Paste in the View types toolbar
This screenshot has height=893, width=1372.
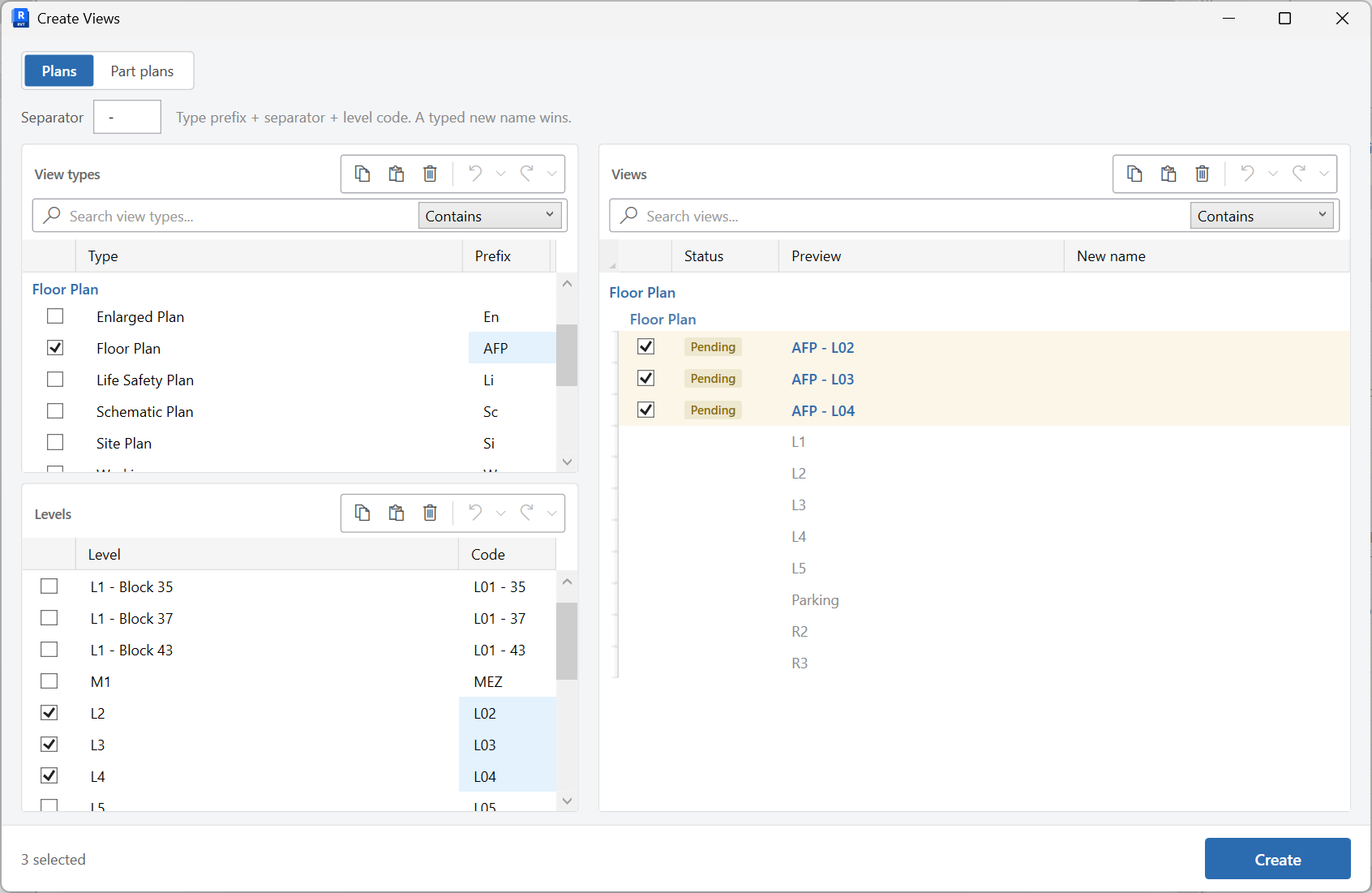(397, 174)
